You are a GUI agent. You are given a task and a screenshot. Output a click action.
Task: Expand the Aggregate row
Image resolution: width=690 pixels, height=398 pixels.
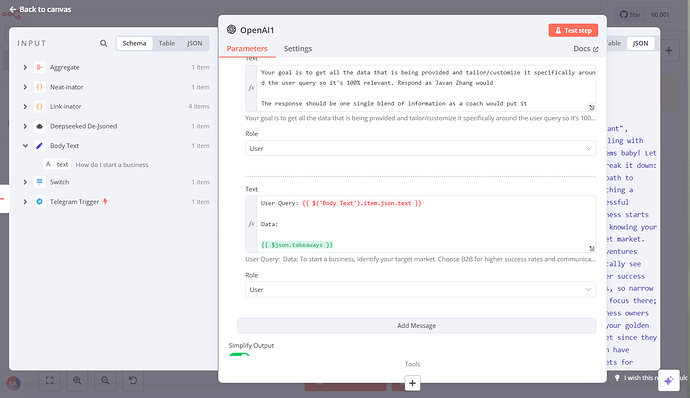pos(25,67)
